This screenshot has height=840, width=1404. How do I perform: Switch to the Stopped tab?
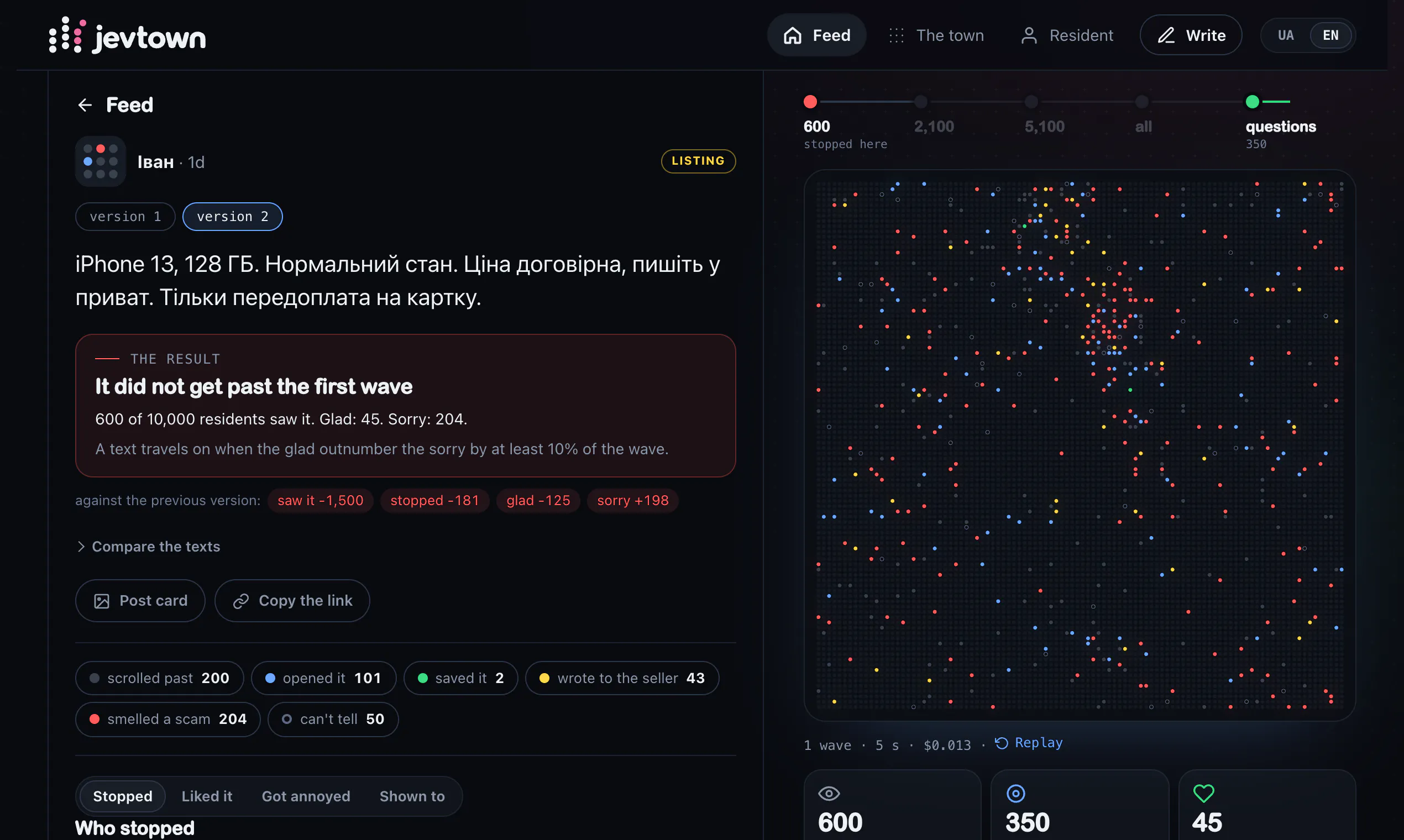pos(122,796)
